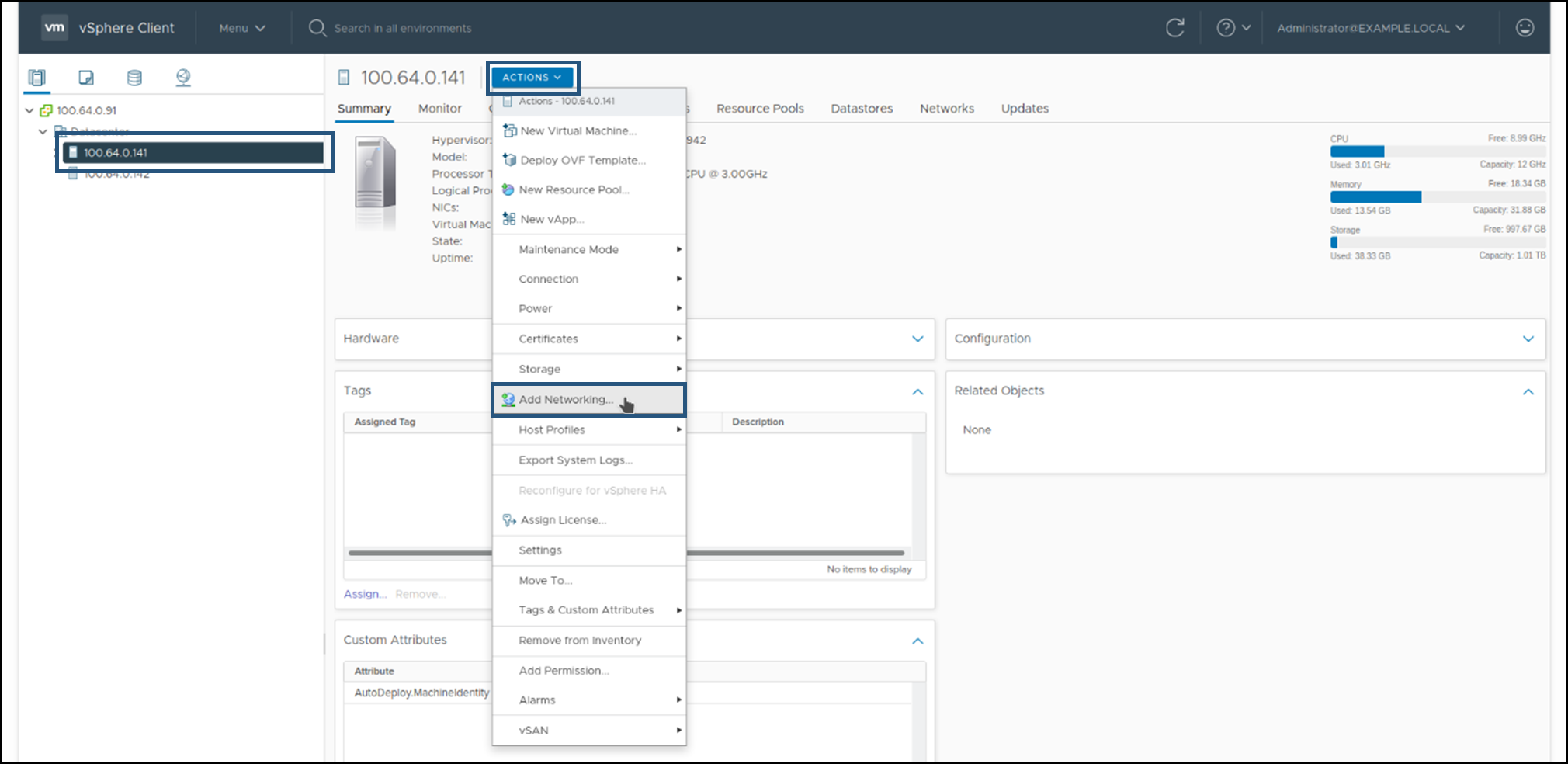Click Deploy OVF Template icon
This screenshot has height=764, width=1568.
pyautogui.click(x=509, y=160)
